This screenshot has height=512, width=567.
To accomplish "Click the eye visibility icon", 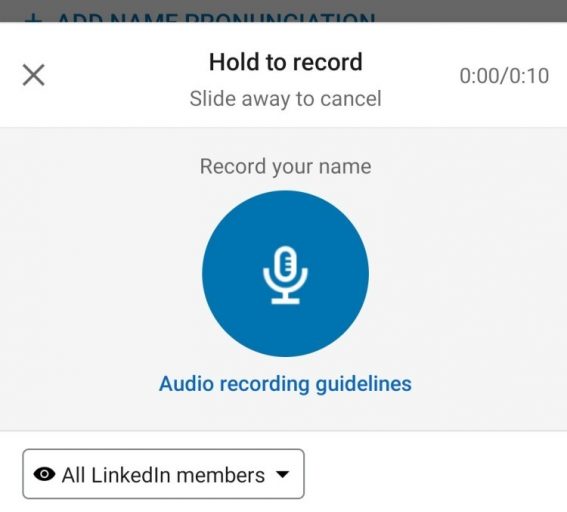I will pyautogui.click(x=44, y=474).
